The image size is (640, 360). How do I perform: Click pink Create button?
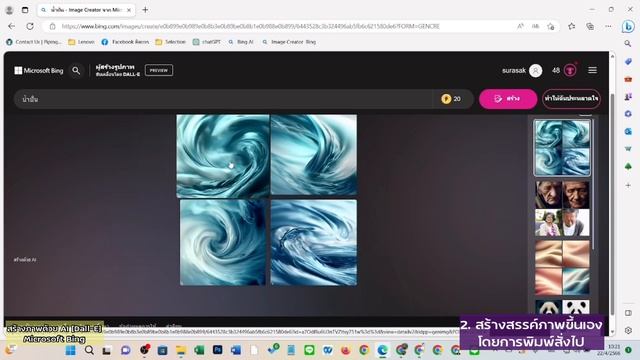(x=508, y=99)
